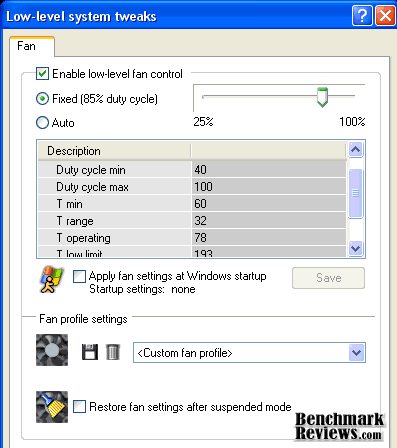This screenshot has width=397, height=448.
Task: Click the 100% slider maximum label
Action: (352, 122)
